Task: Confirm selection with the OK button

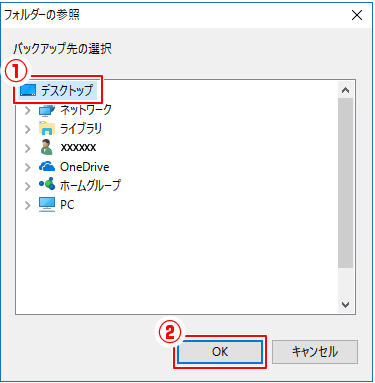Action: tap(220, 352)
